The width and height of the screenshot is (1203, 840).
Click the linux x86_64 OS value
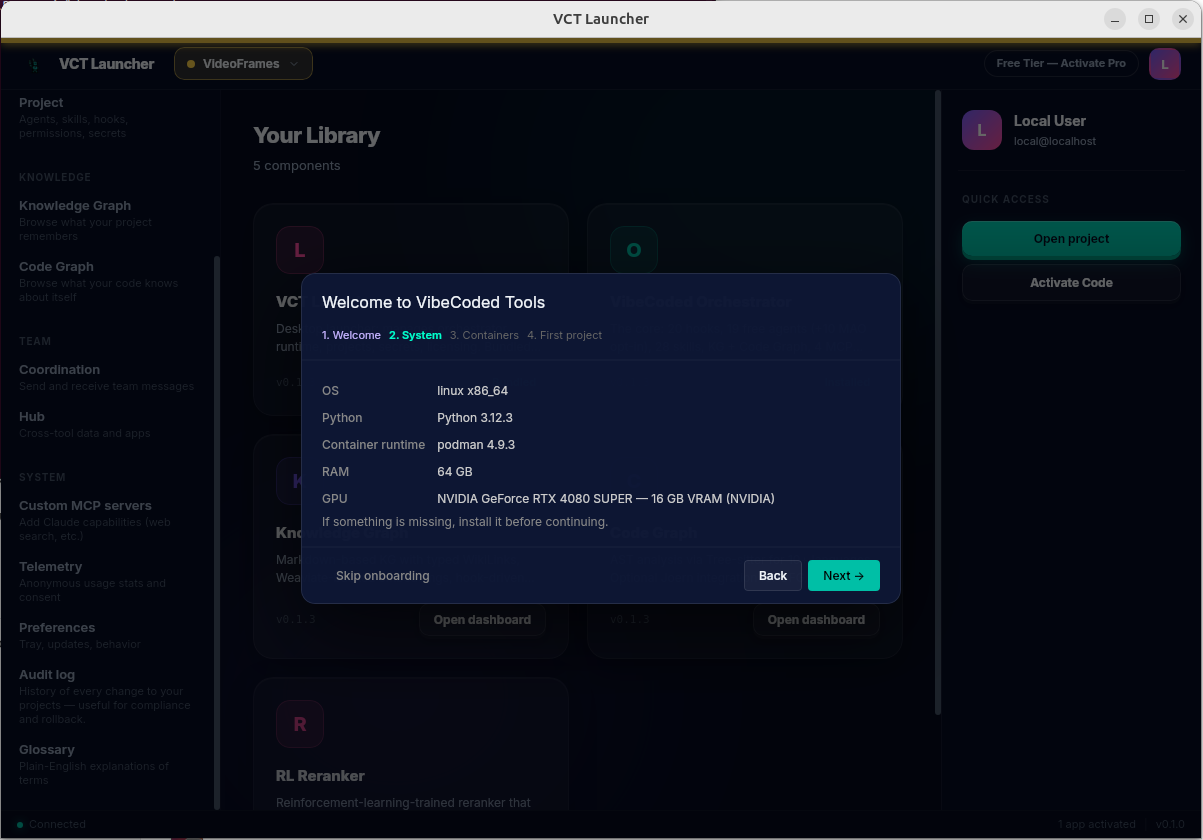point(472,391)
